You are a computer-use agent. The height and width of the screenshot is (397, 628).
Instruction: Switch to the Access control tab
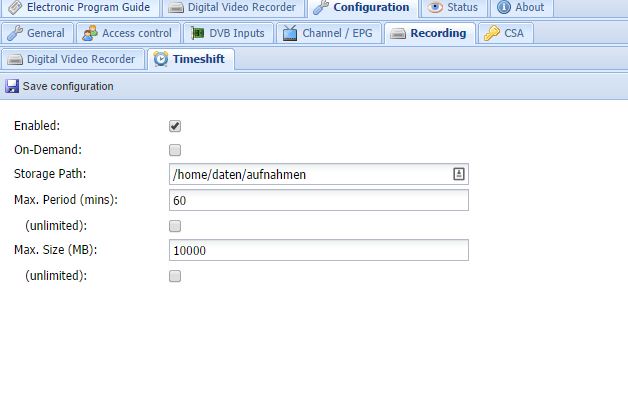coord(128,33)
